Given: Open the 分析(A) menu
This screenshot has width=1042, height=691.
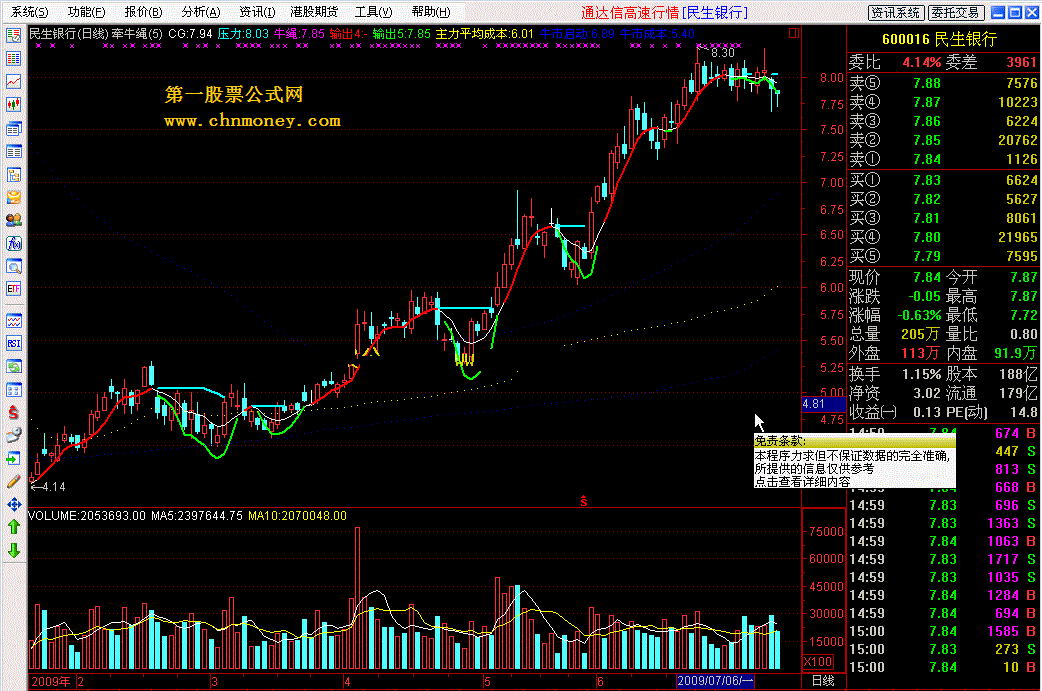Looking at the screenshot, I should pos(201,12).
